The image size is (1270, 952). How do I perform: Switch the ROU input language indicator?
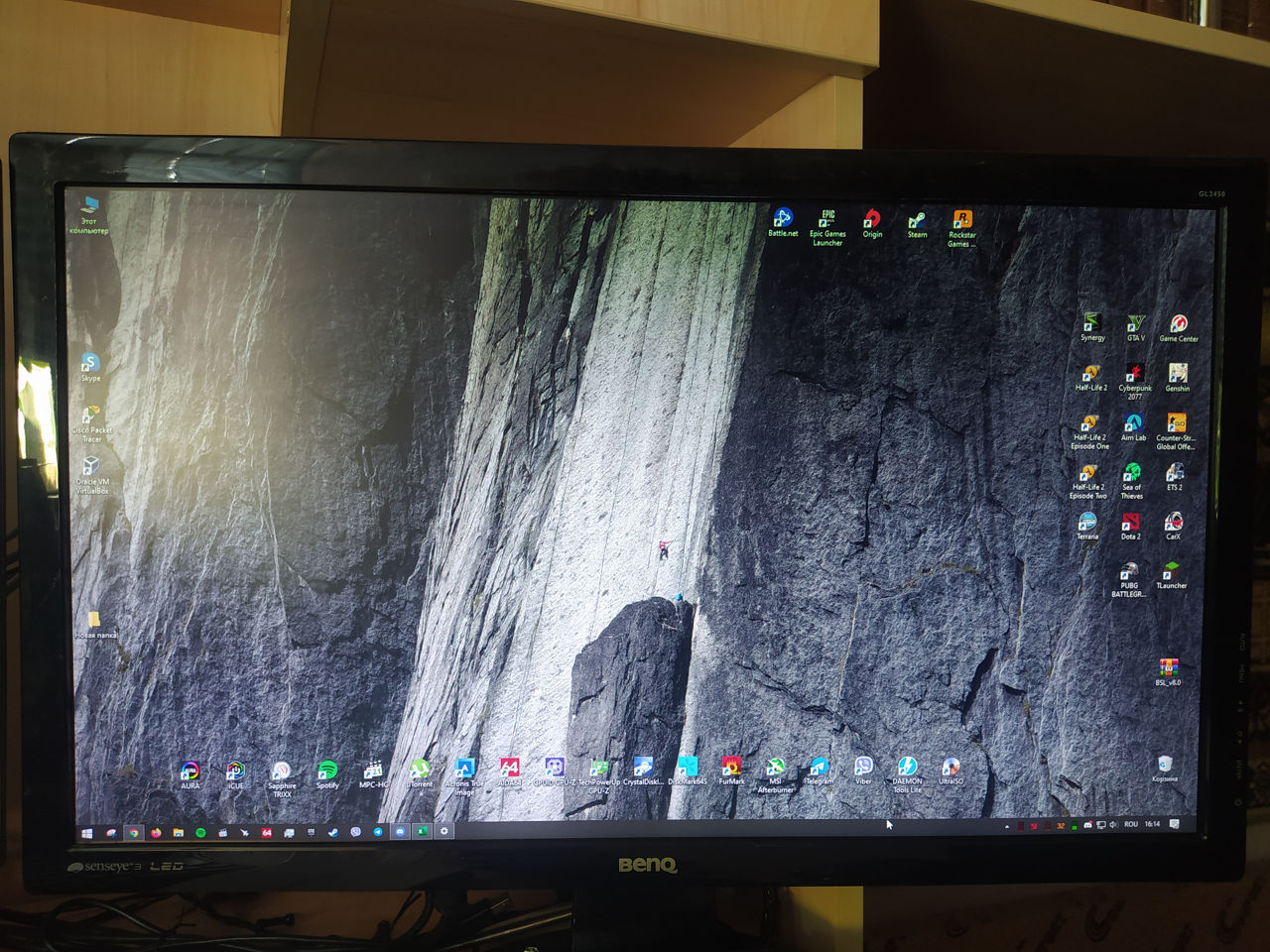pyautogui.click(x=1131, y=824)
